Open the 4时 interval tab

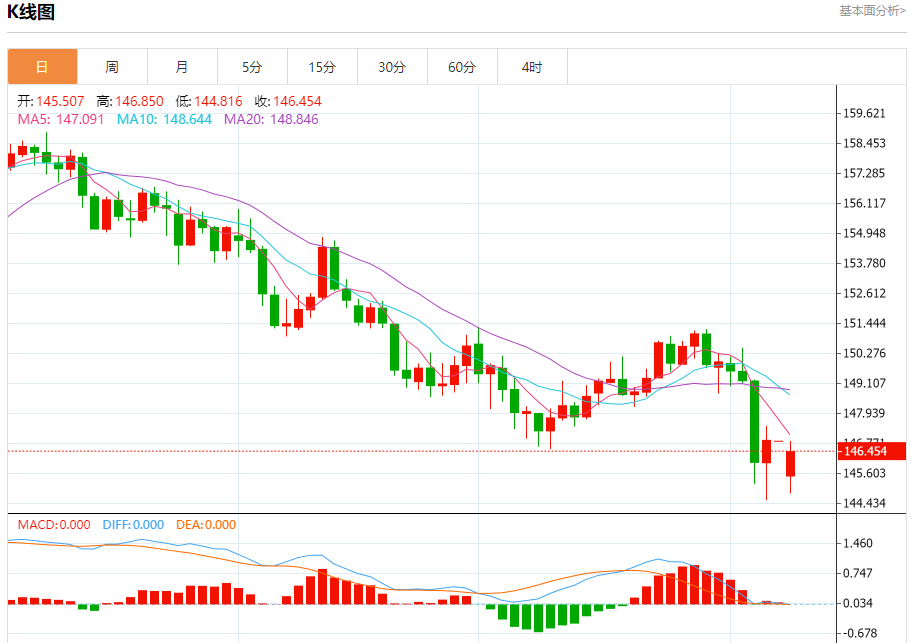point(532,67)
